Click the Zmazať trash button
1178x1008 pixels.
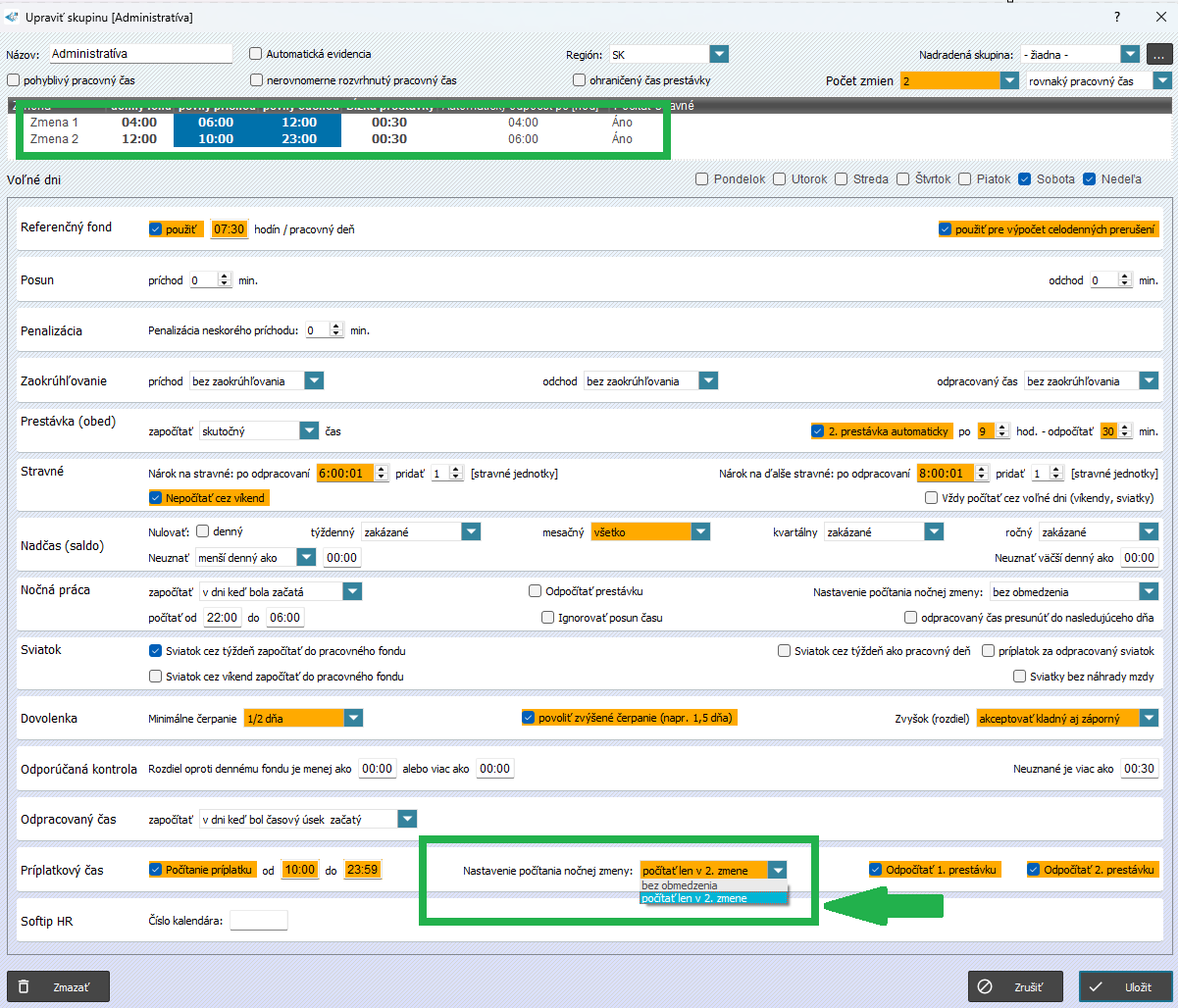pos(58,986)
